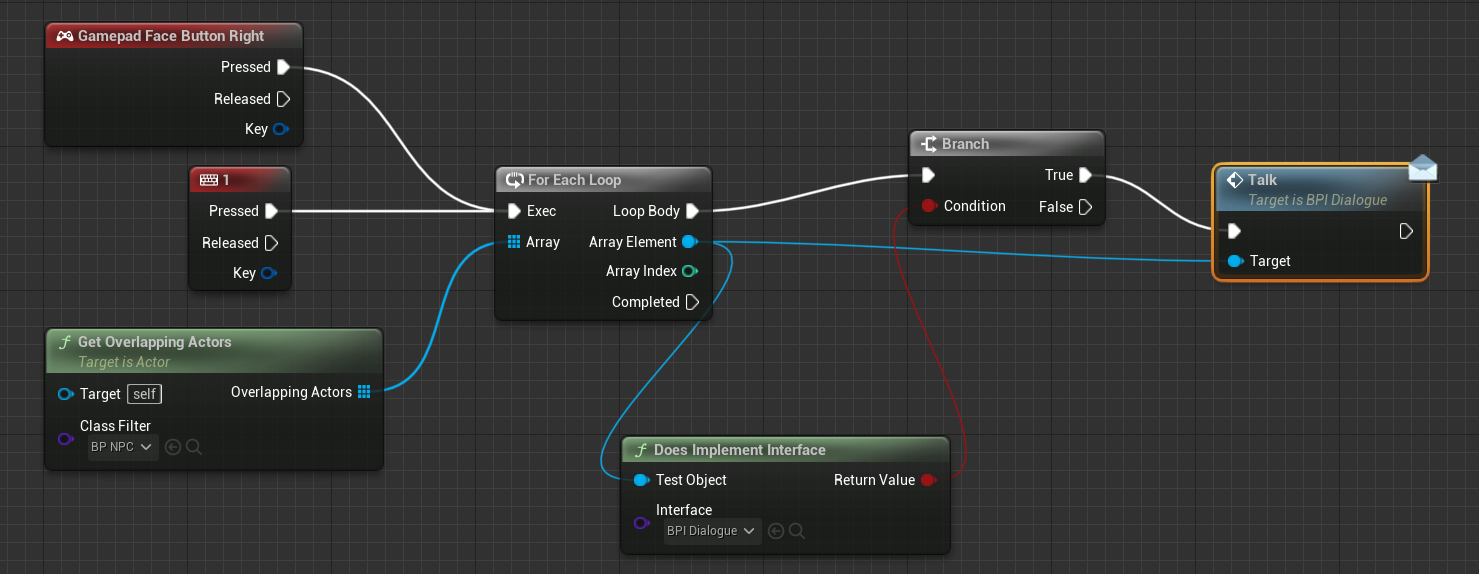Select the Gamepad Face Button Right node title
The height and width of the screenshot is (574, 1479).
[x=171, y=36]
